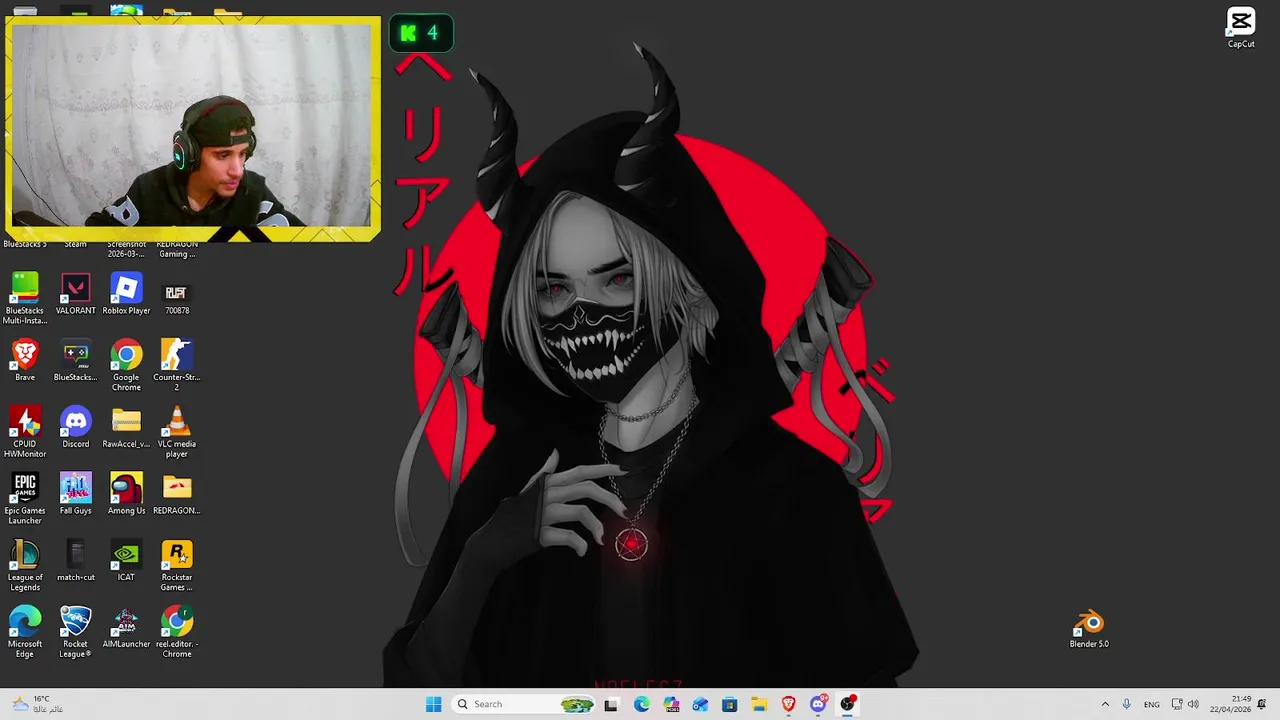Select the BlueStacks MSI desktop icon
This screenshot has height=720, width=1280.
tap(76, 361)
